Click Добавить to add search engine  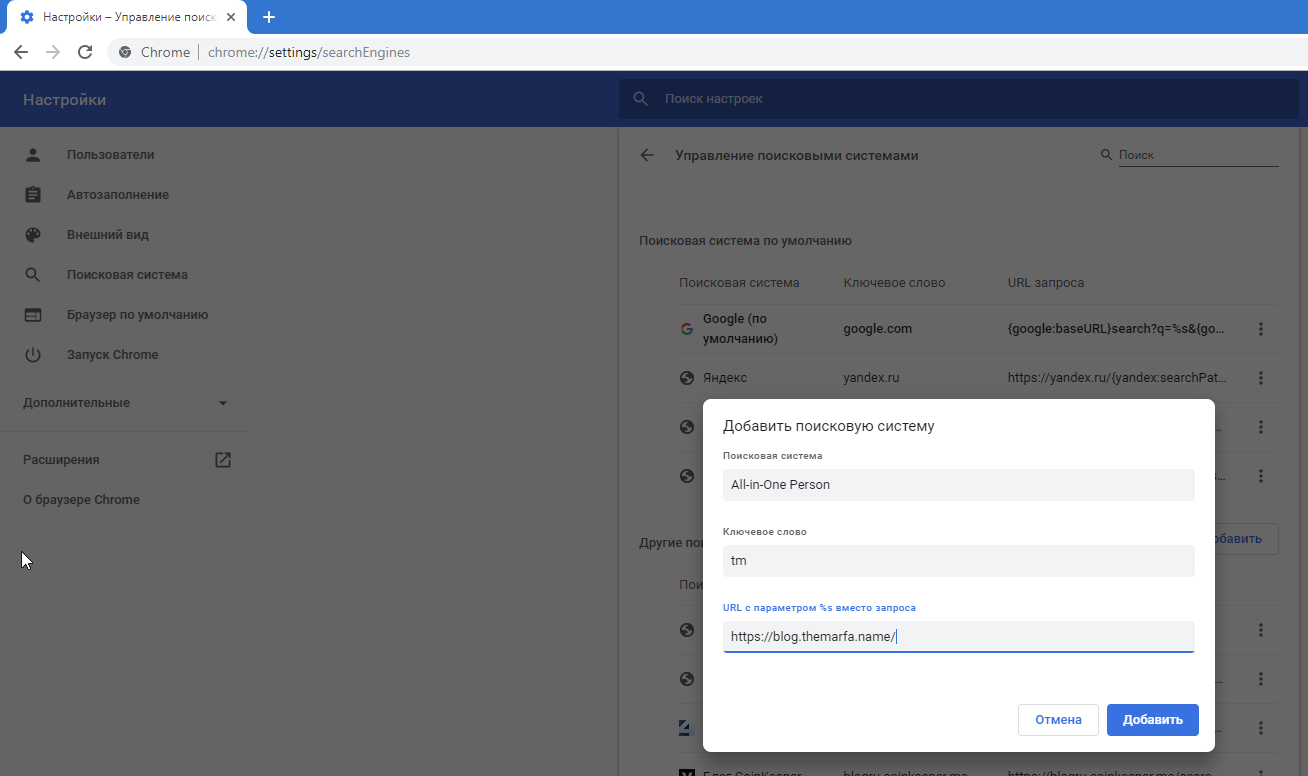coord(1152,720)
